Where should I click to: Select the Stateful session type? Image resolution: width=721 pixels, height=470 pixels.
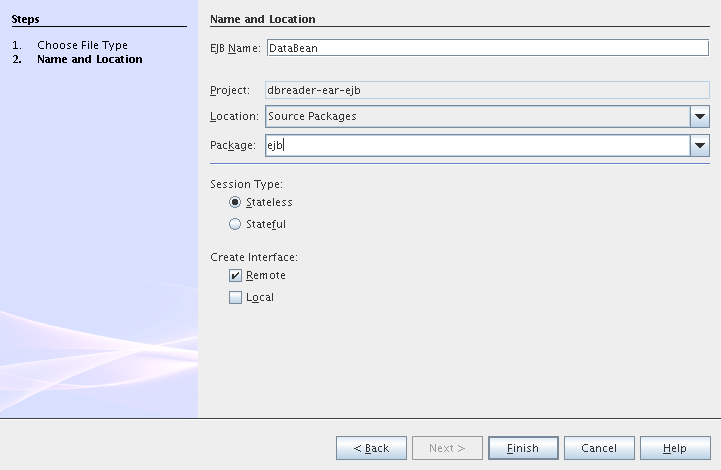coord(235,224)
